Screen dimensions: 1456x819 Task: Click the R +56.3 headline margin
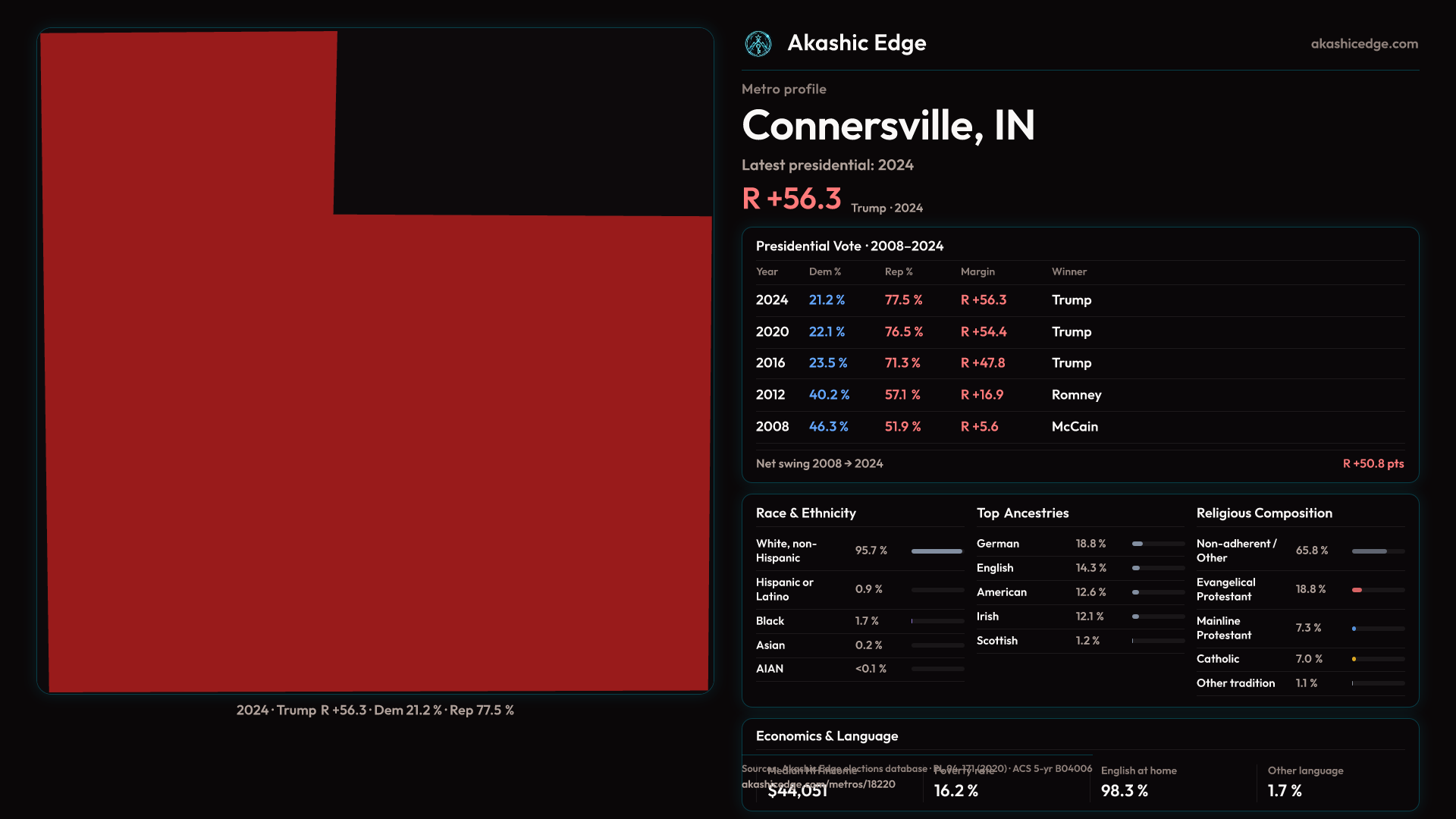[x=791, y=199]
